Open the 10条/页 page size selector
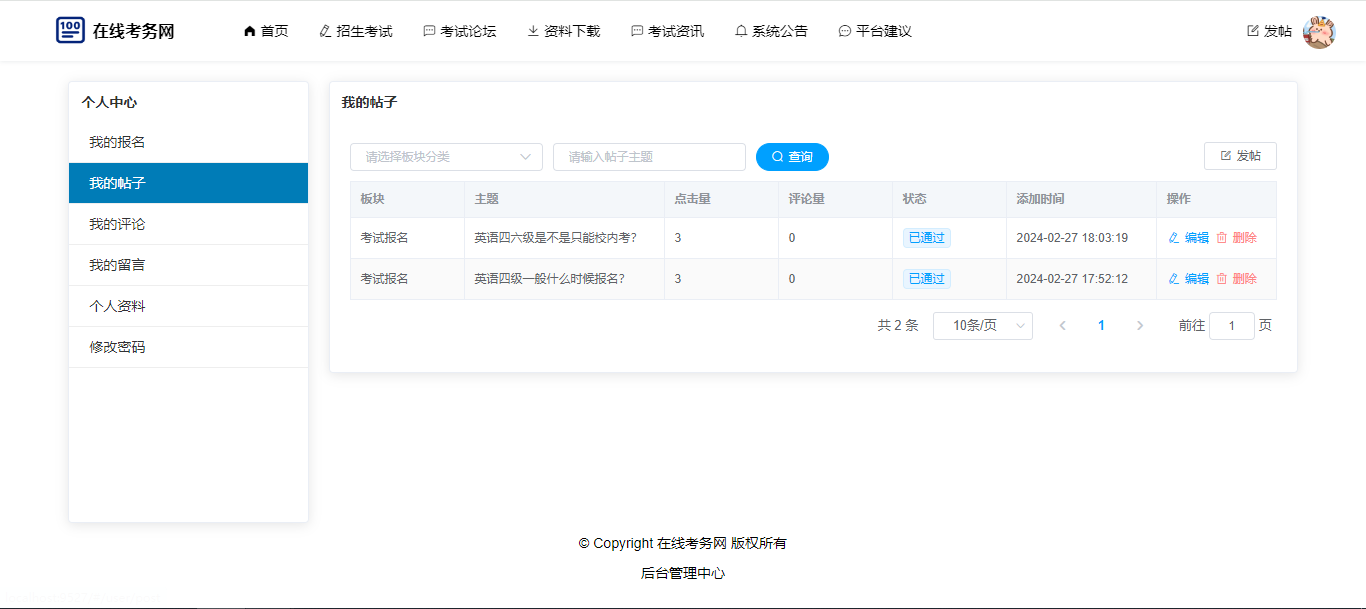1366x609 pixels. (982, 326)
